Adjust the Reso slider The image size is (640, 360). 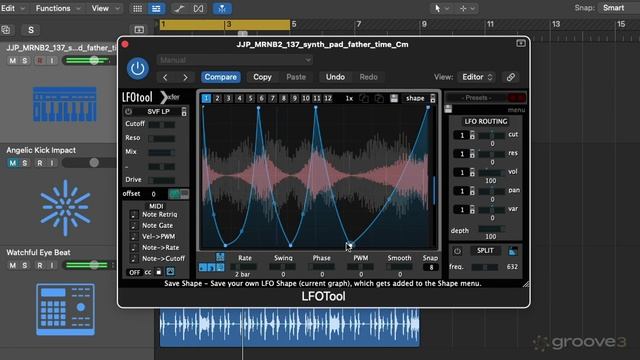162,138
